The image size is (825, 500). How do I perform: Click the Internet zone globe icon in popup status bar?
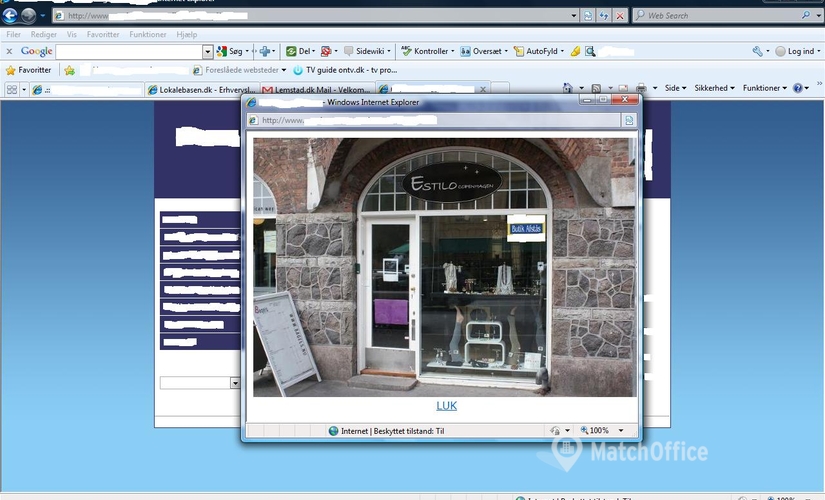[333, 431]
